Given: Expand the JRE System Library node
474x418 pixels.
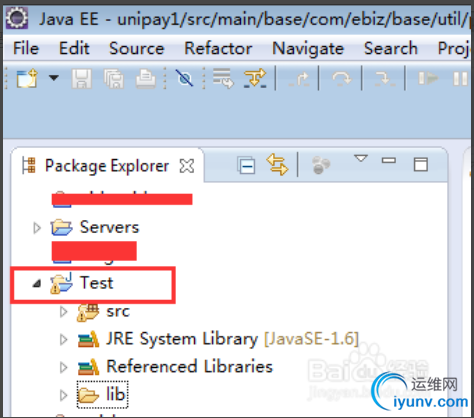Looking at the screenshot, I should pos(63,340).
